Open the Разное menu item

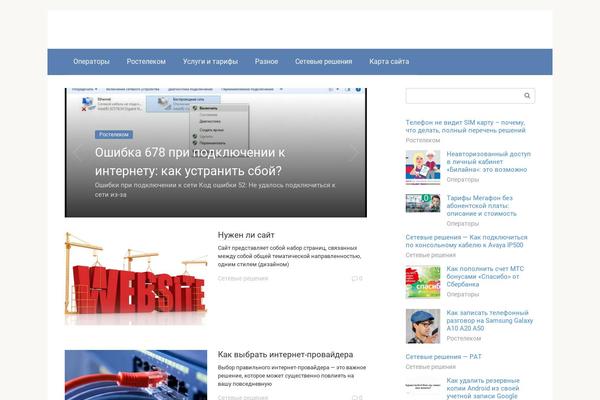(x=266, y=61)
